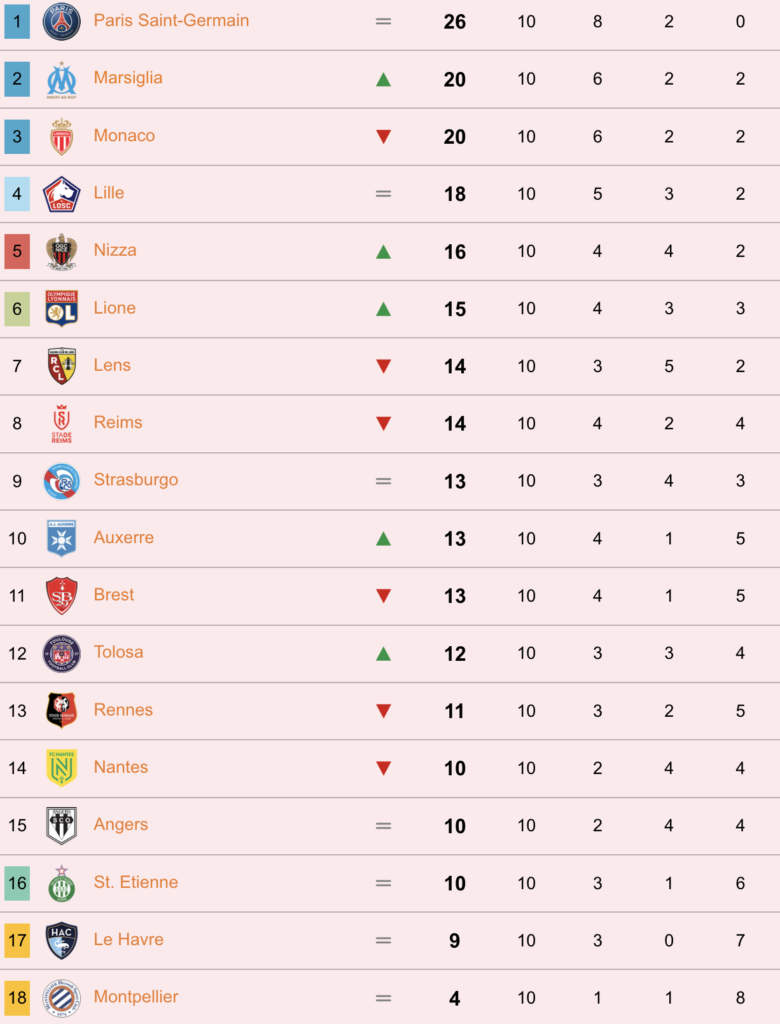Open the Auxerre team link
The image size is (780, 1024).
[123, 537]
